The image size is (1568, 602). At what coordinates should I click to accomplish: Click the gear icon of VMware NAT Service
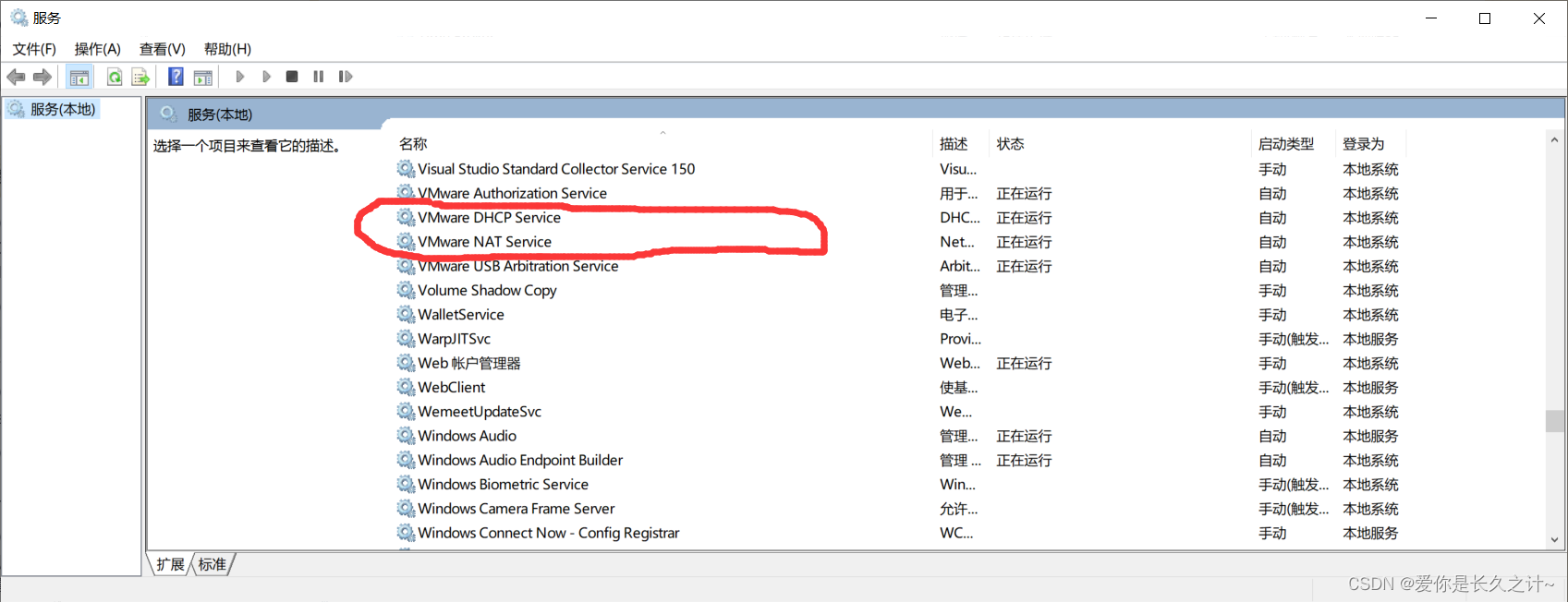pyautogui.click(x=406, y=241)
